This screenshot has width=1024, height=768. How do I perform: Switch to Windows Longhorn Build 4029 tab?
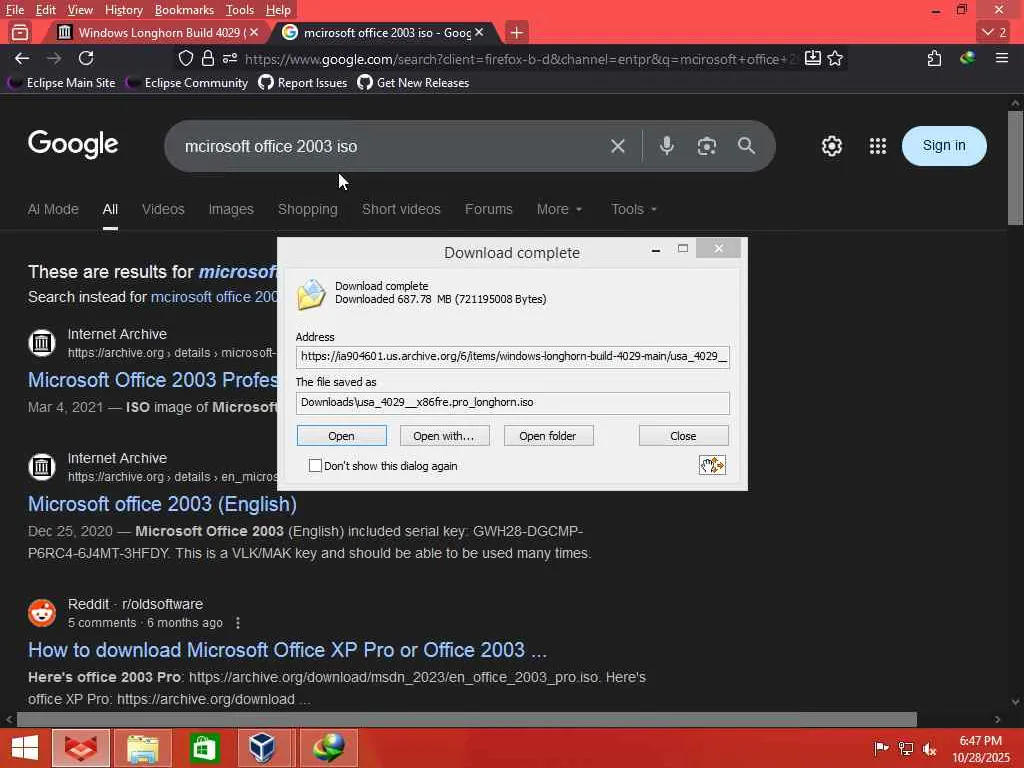pyautogui.click(x=157, y=32)
